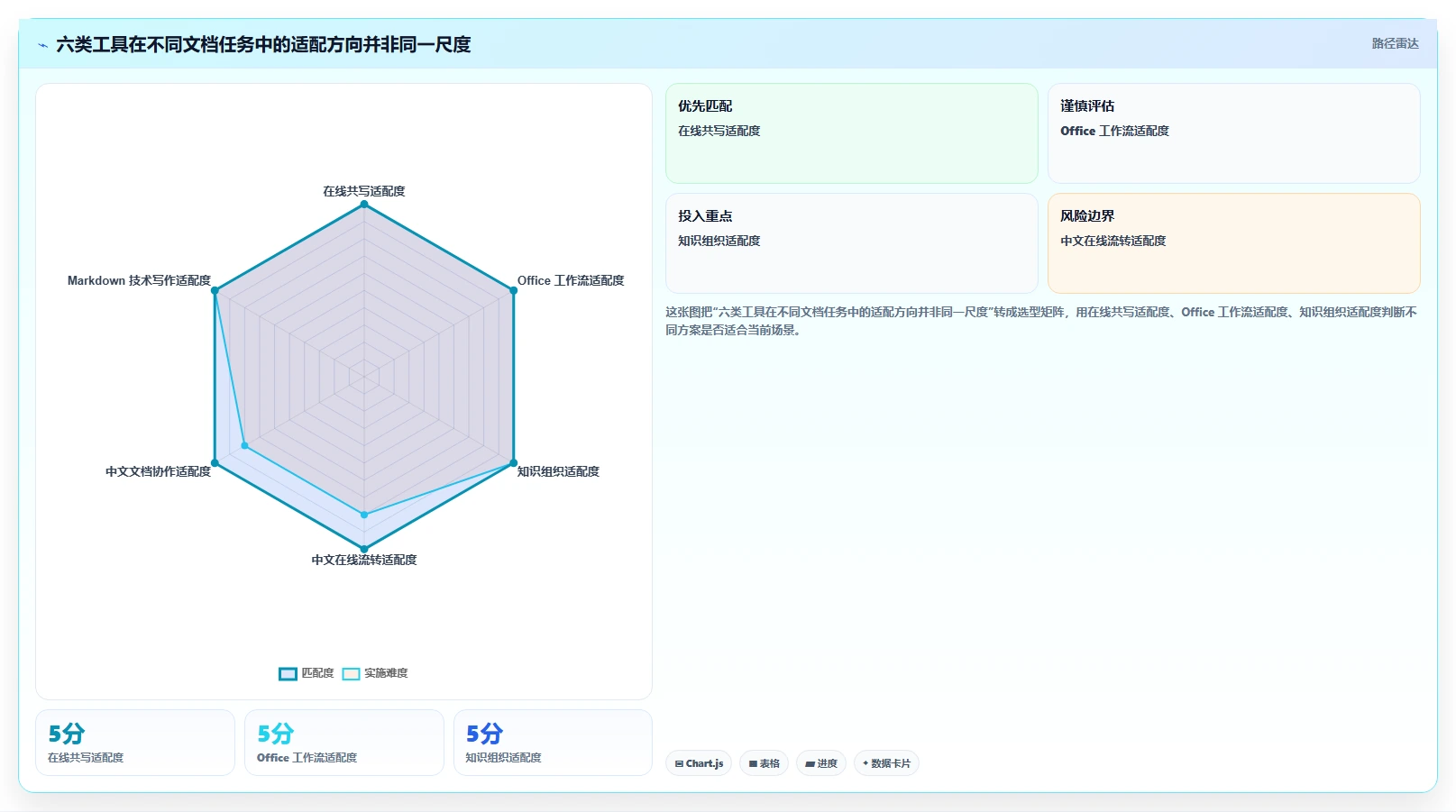Open the 优先匹配 card

pyautogui.click(x=851, y=133)
